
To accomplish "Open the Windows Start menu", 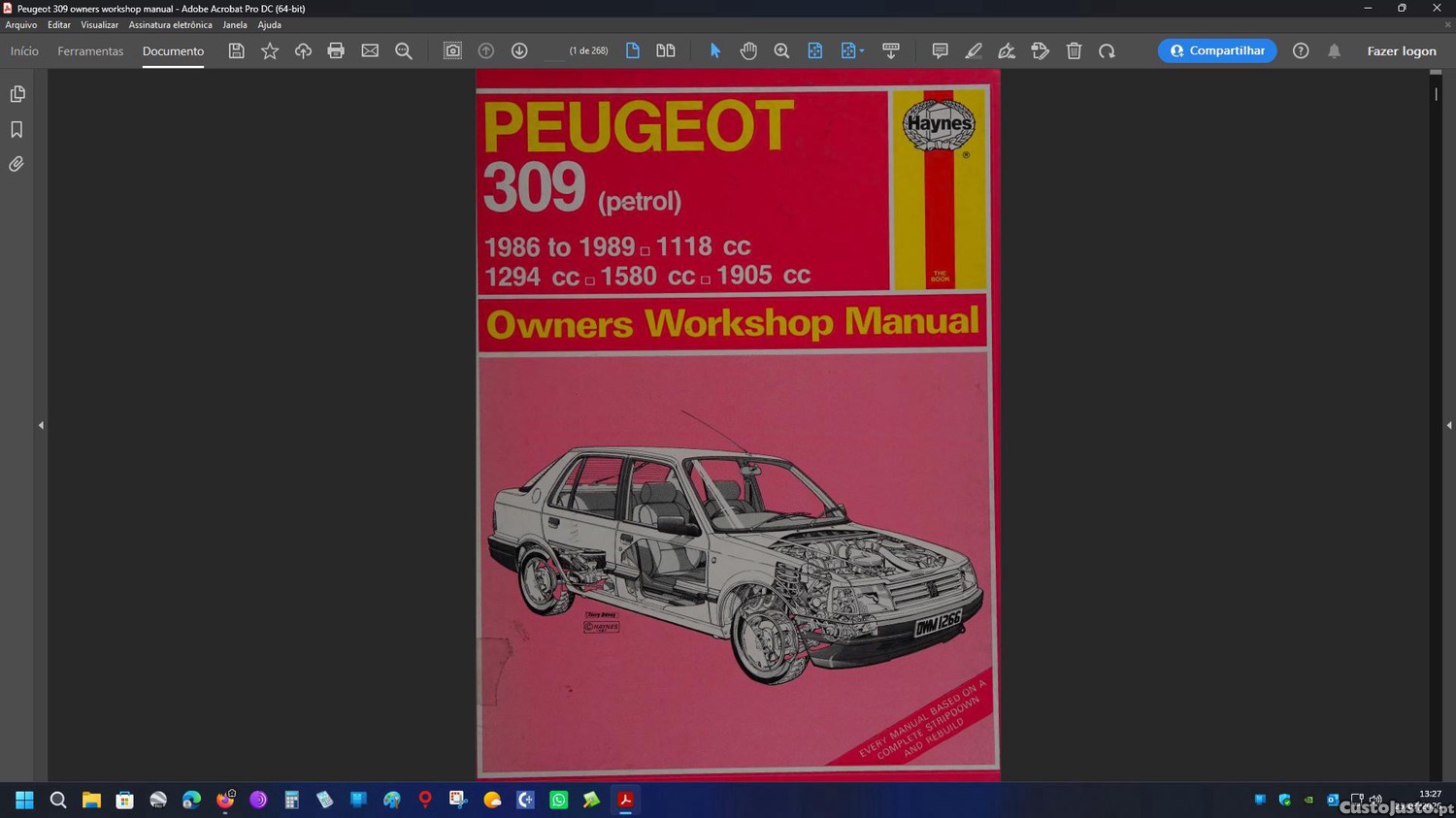I will tap(24, 800).
